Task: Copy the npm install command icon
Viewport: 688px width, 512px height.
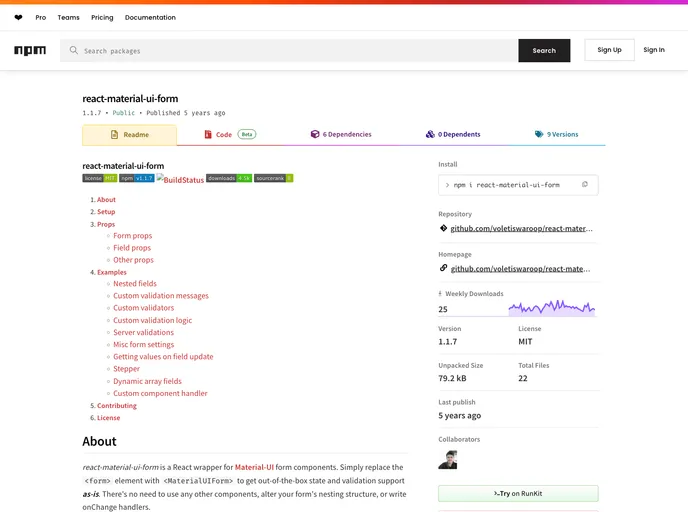Action: (584, 185)
